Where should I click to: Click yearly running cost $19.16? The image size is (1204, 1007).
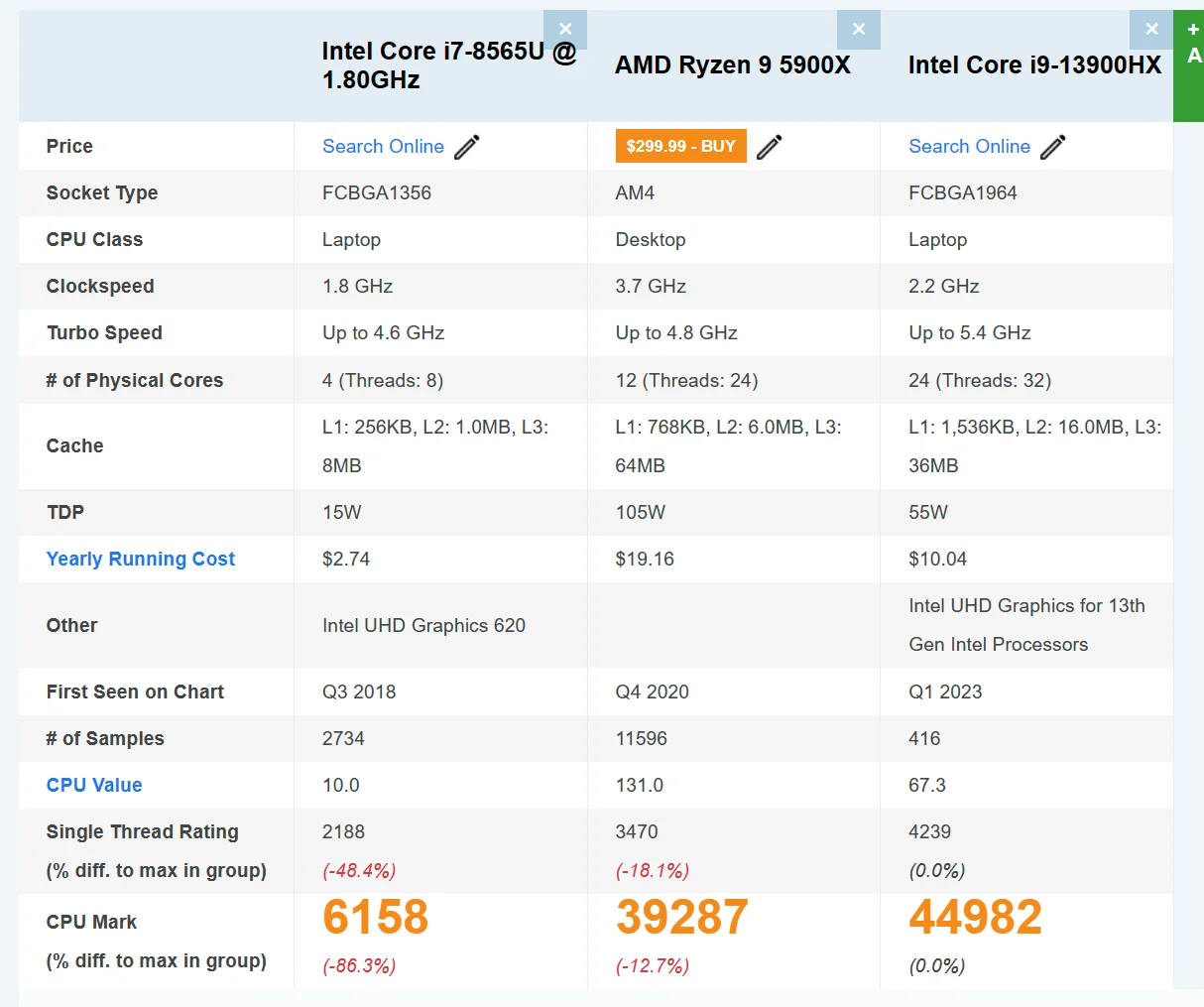645,559
